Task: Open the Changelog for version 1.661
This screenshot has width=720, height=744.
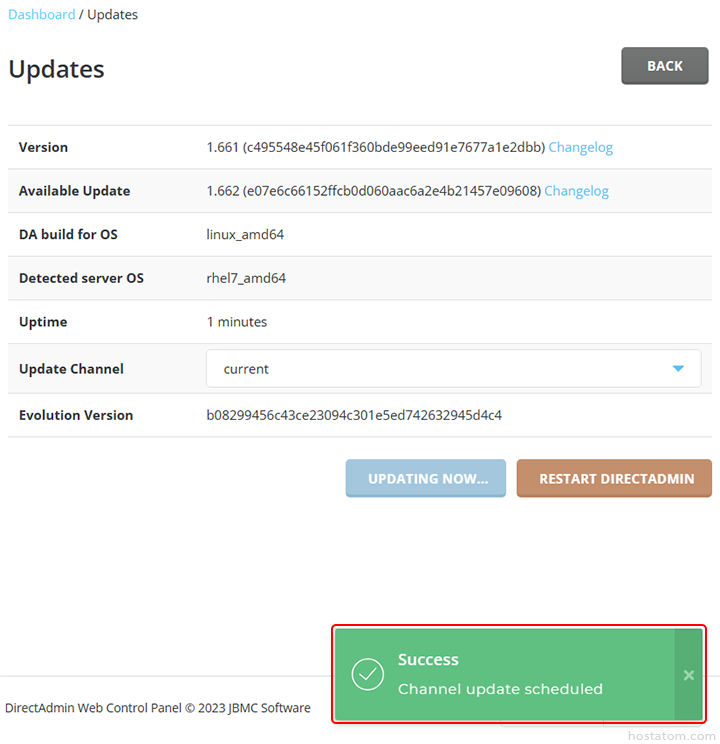Action: tap(580, 147)
